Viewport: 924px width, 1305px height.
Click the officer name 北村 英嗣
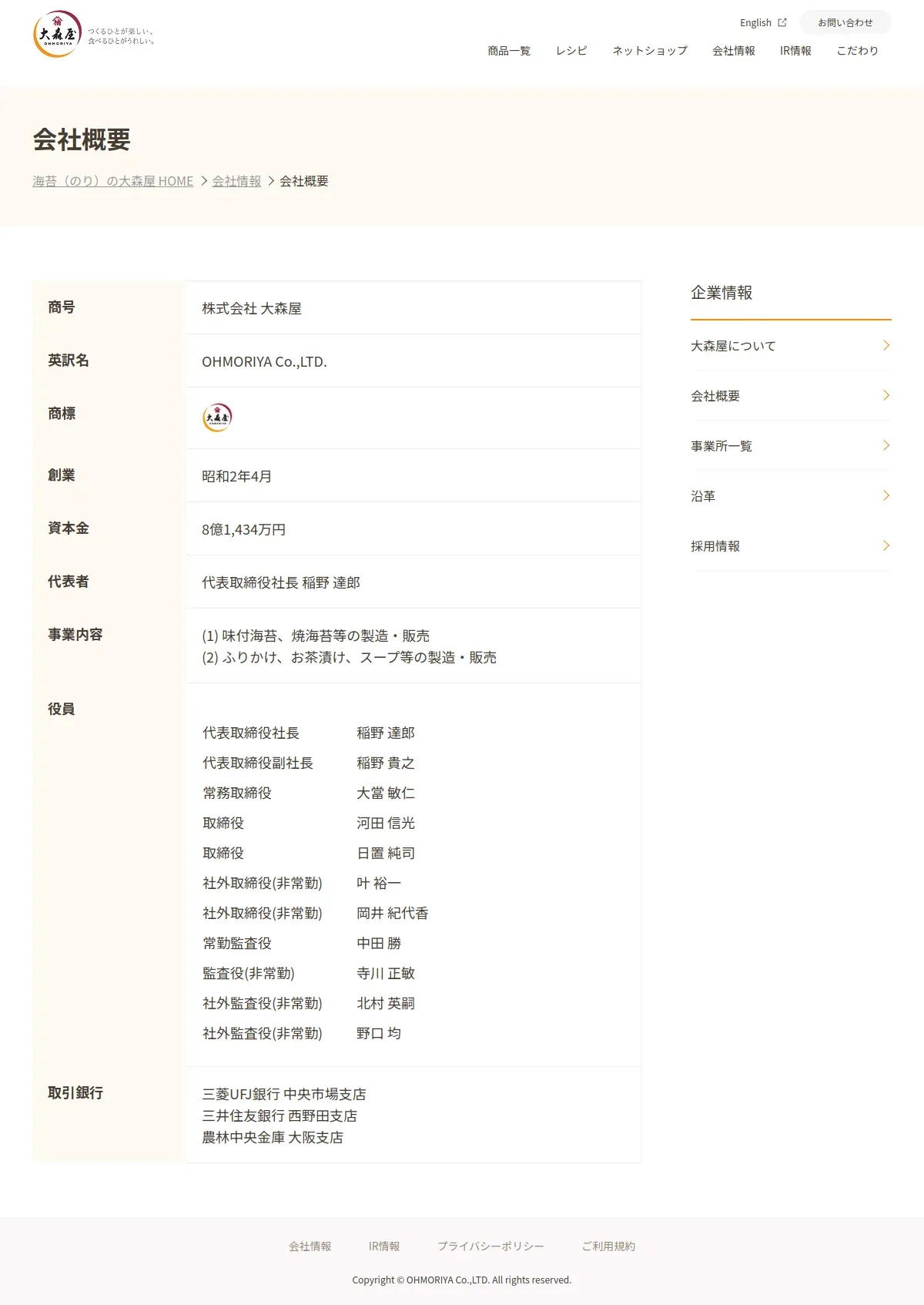386,1003
